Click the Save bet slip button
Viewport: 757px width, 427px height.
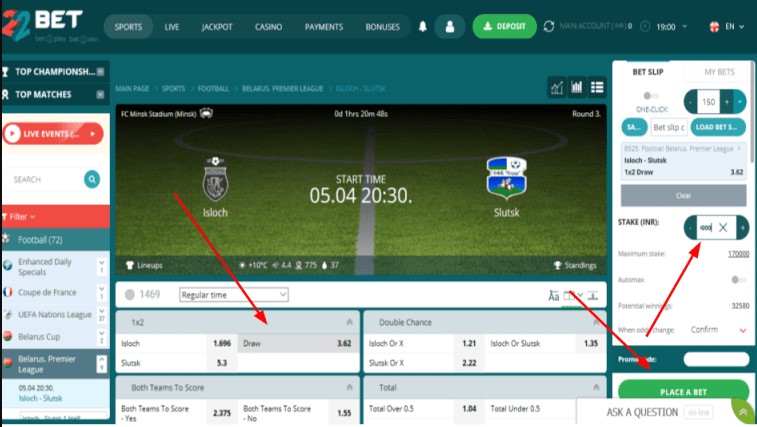[634, 127]
